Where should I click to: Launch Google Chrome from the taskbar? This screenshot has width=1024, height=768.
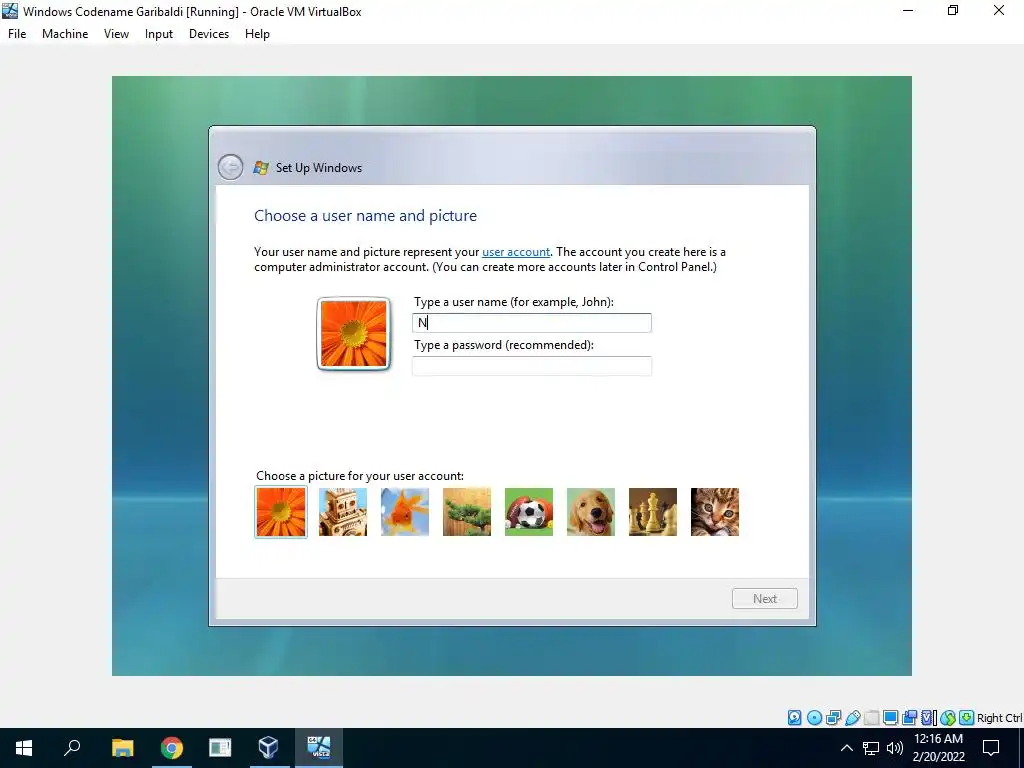(171, 748)
